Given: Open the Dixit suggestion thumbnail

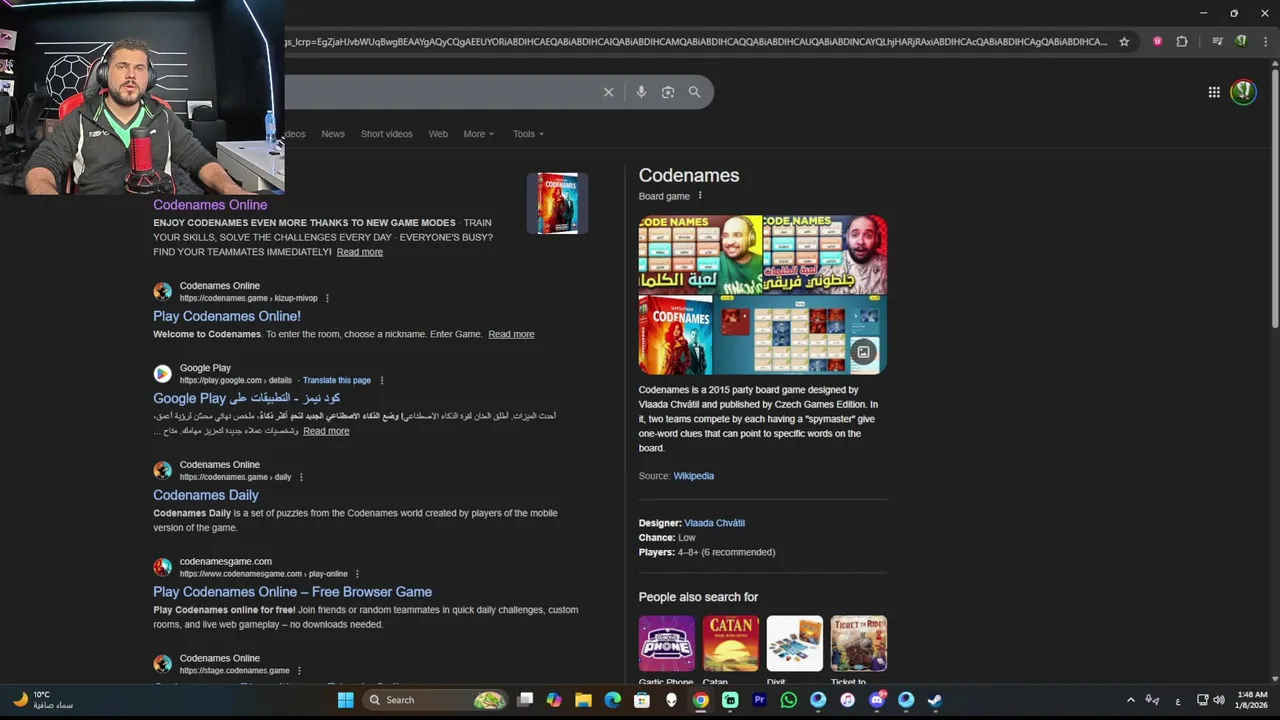Looking at the screenshot, I should (795, 643).
